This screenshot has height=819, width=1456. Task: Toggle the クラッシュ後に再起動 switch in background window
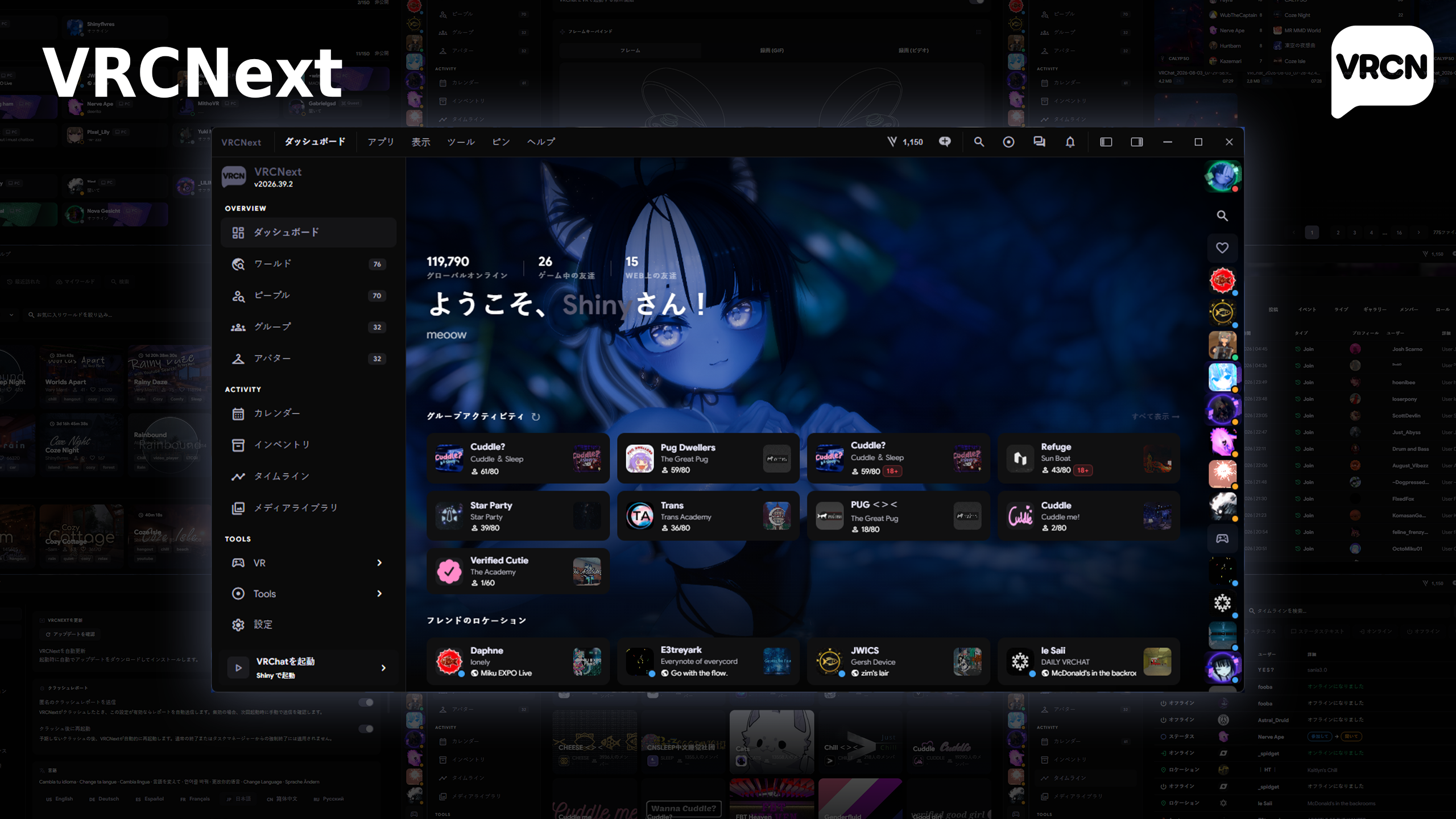(x=366, y=729)
